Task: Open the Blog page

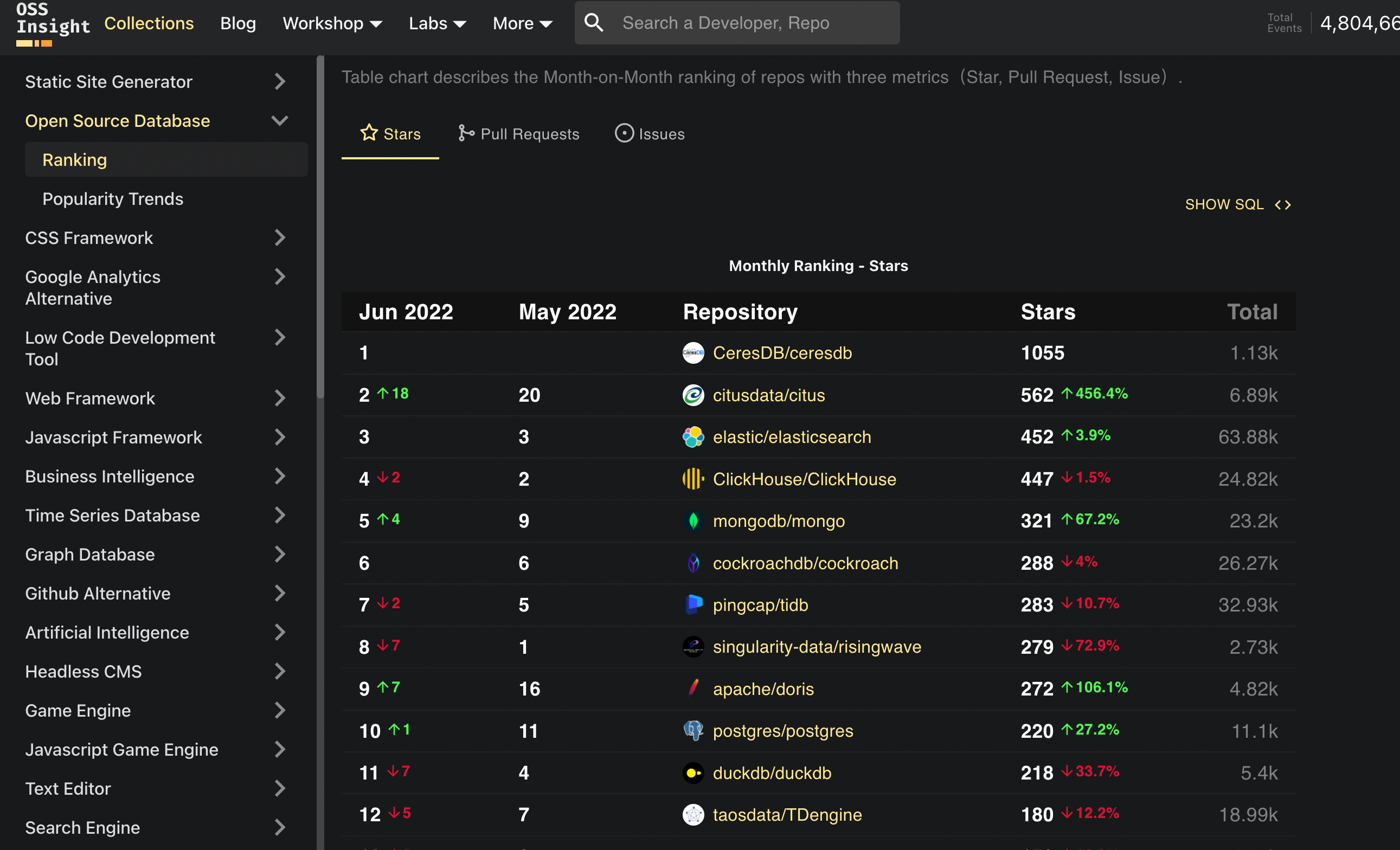Action: [x=237, y=23]
